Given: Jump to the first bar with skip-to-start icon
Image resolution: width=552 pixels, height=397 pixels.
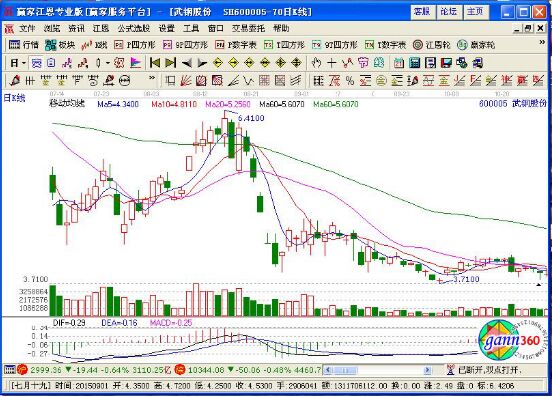Looking at the screenshot, I should [x=155, y=63].
